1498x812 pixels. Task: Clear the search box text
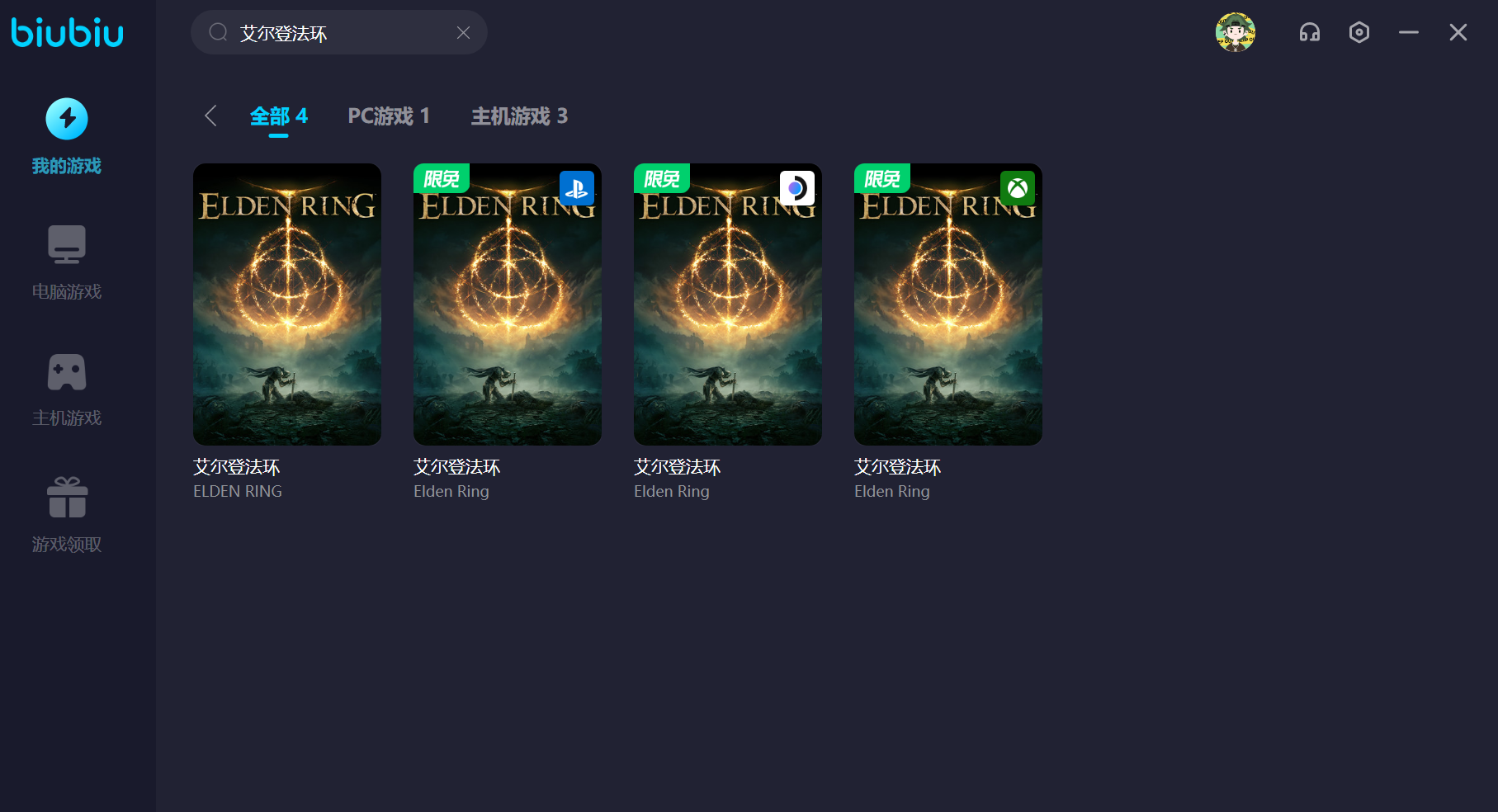pyautogui.click(x=463, y=32)
